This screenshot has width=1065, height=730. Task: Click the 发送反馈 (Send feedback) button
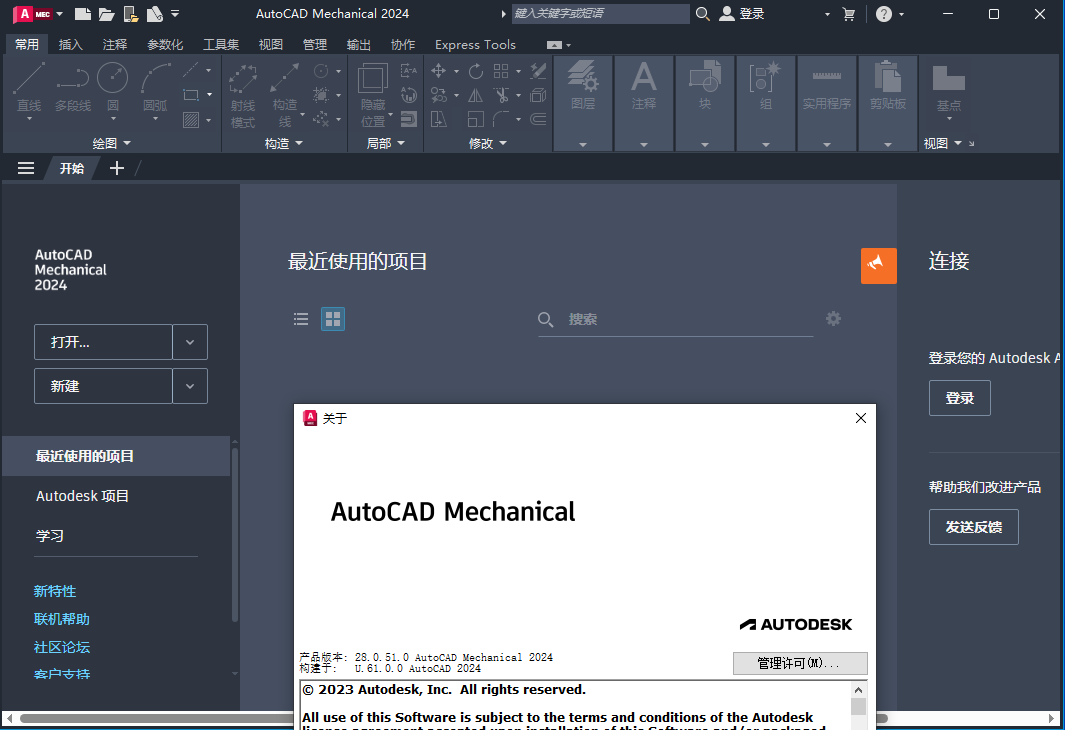coord(973,527)
